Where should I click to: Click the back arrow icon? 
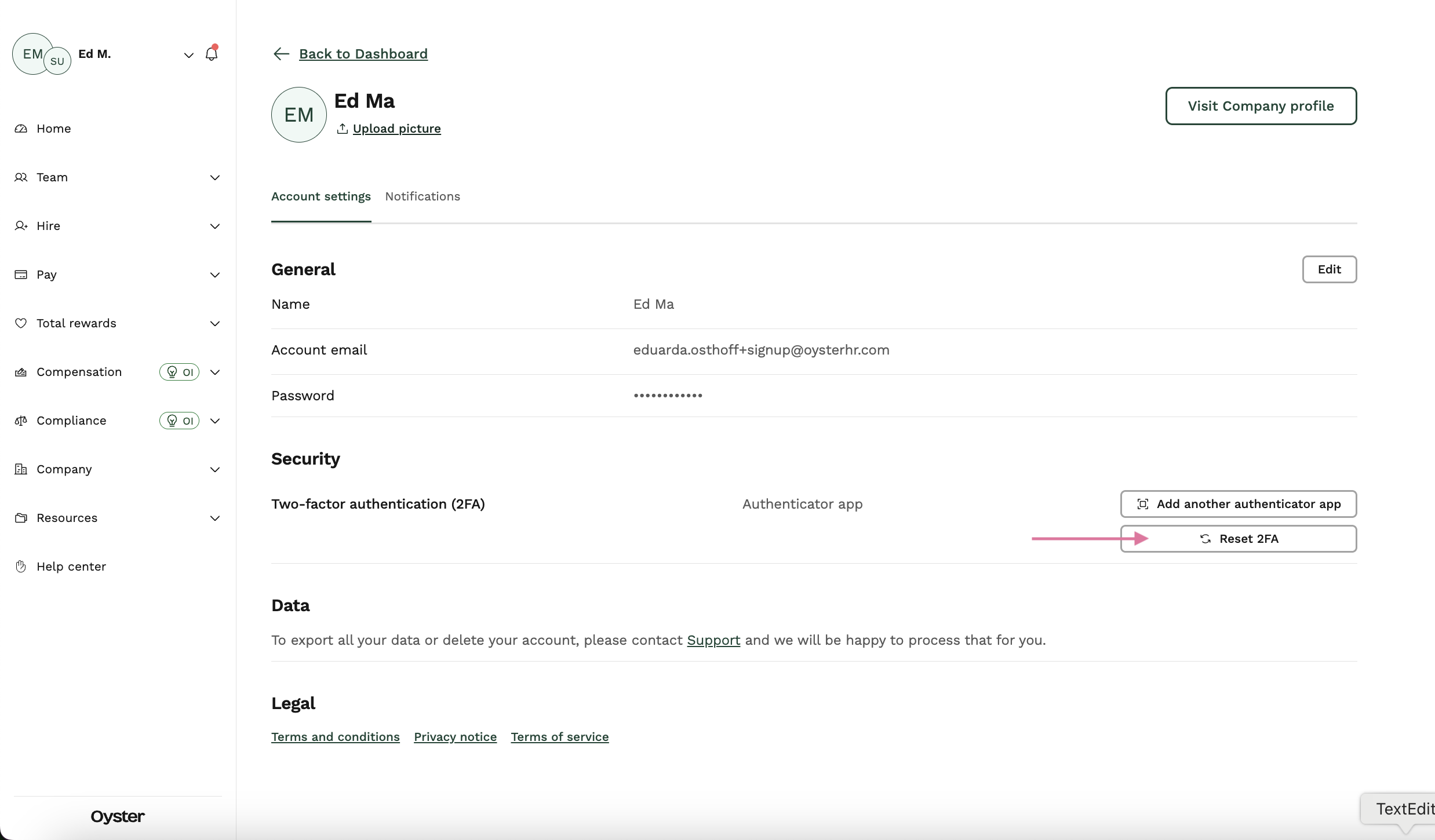tap(281, 54)
